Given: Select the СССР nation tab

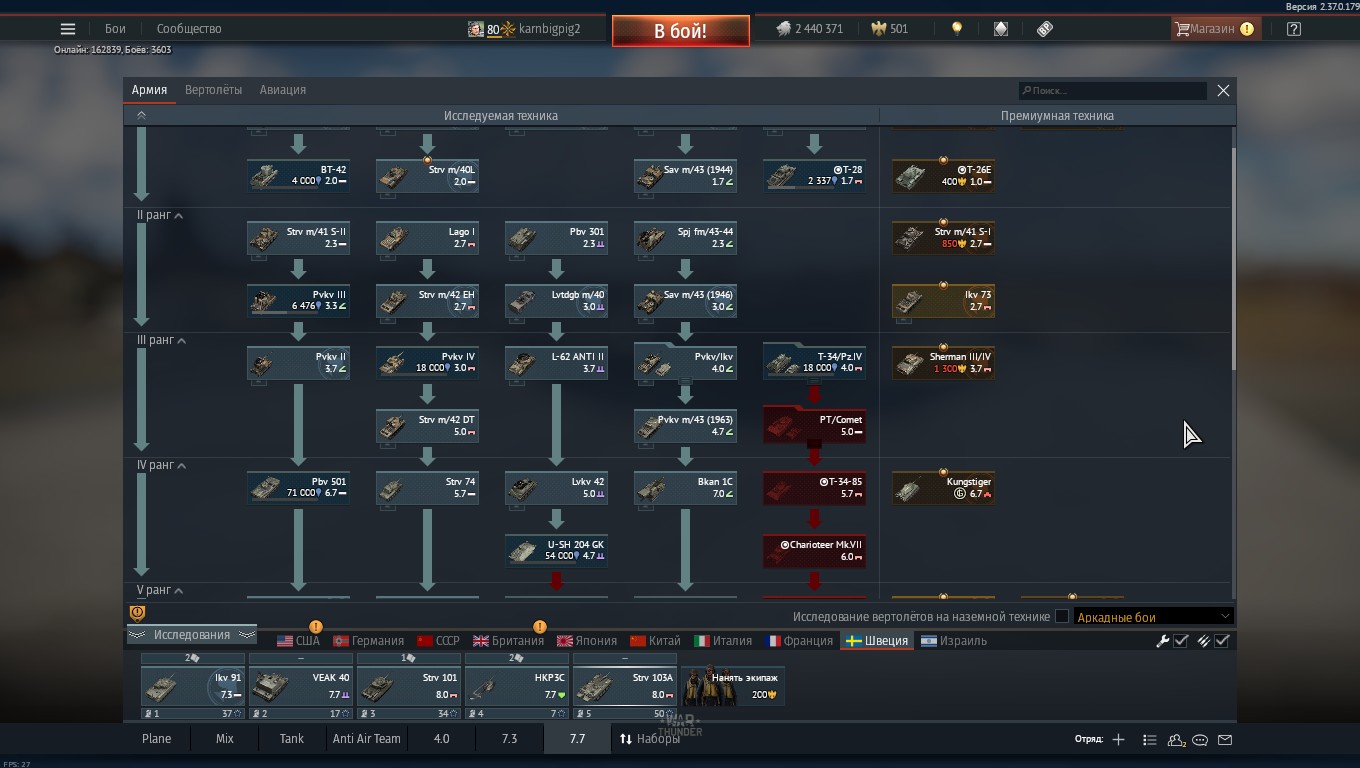Looking at the screenshot, I should [x=438, y=641].
